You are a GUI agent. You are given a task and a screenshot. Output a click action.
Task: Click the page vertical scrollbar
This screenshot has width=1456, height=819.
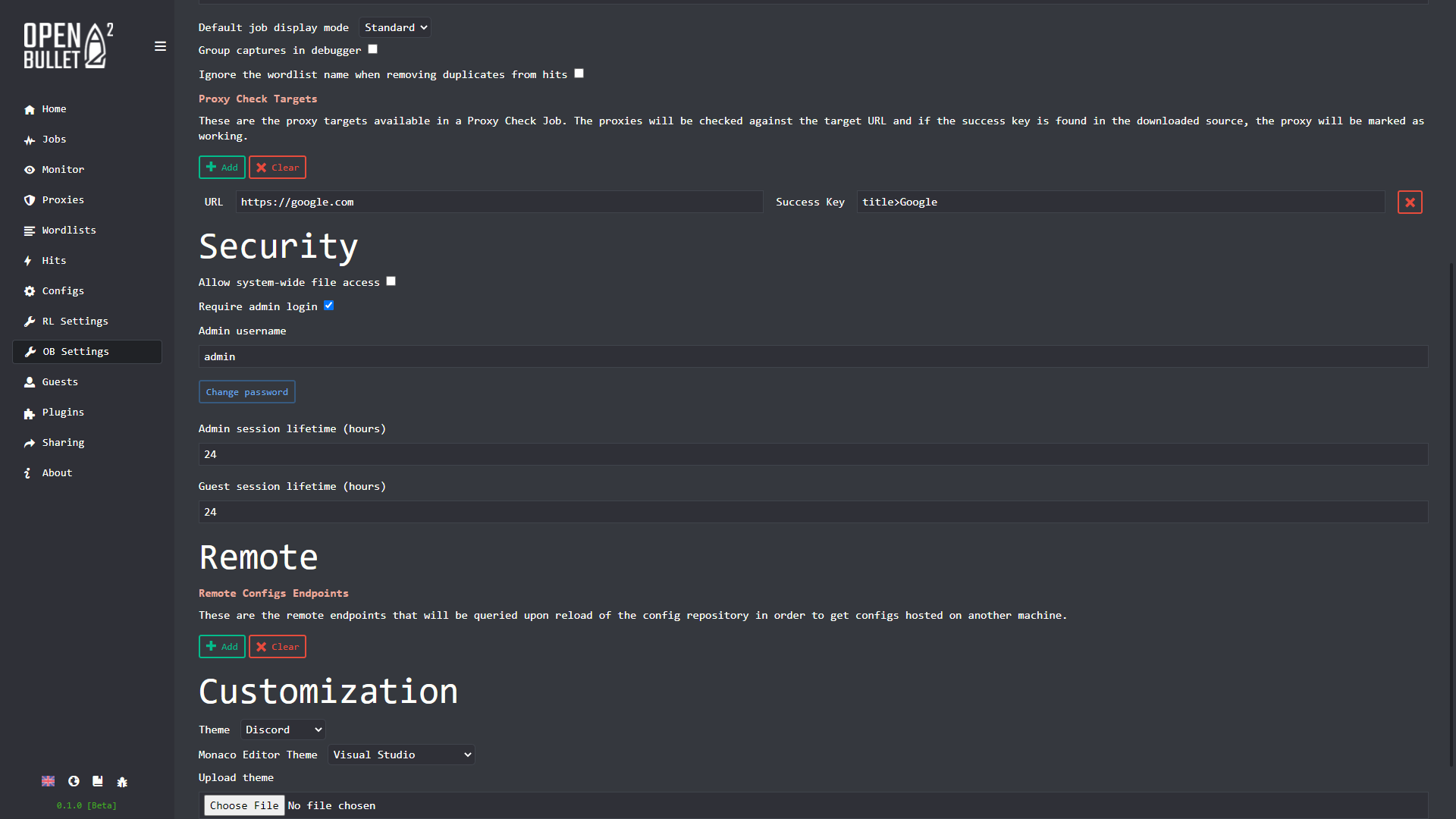(x=1451, y=516)
